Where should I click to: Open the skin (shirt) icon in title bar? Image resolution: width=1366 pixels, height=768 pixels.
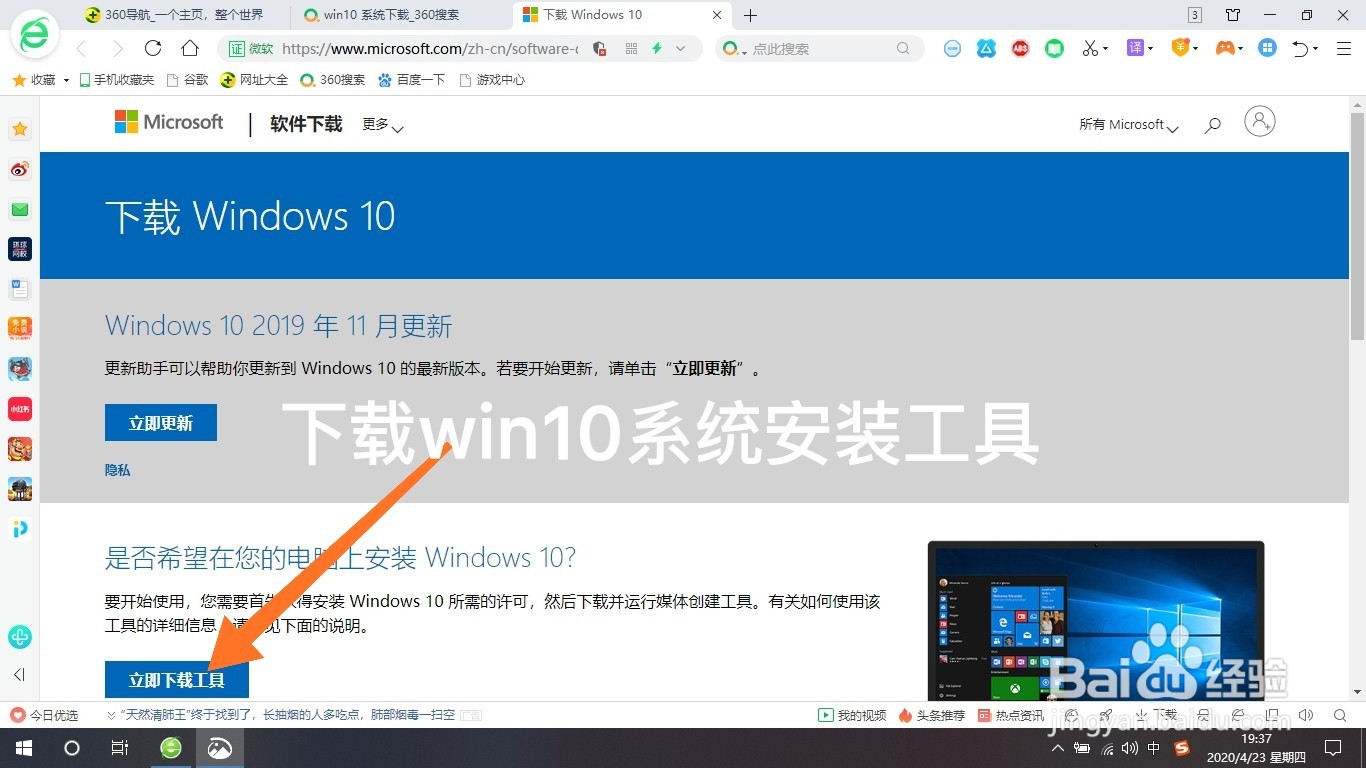coord(1233,15)
